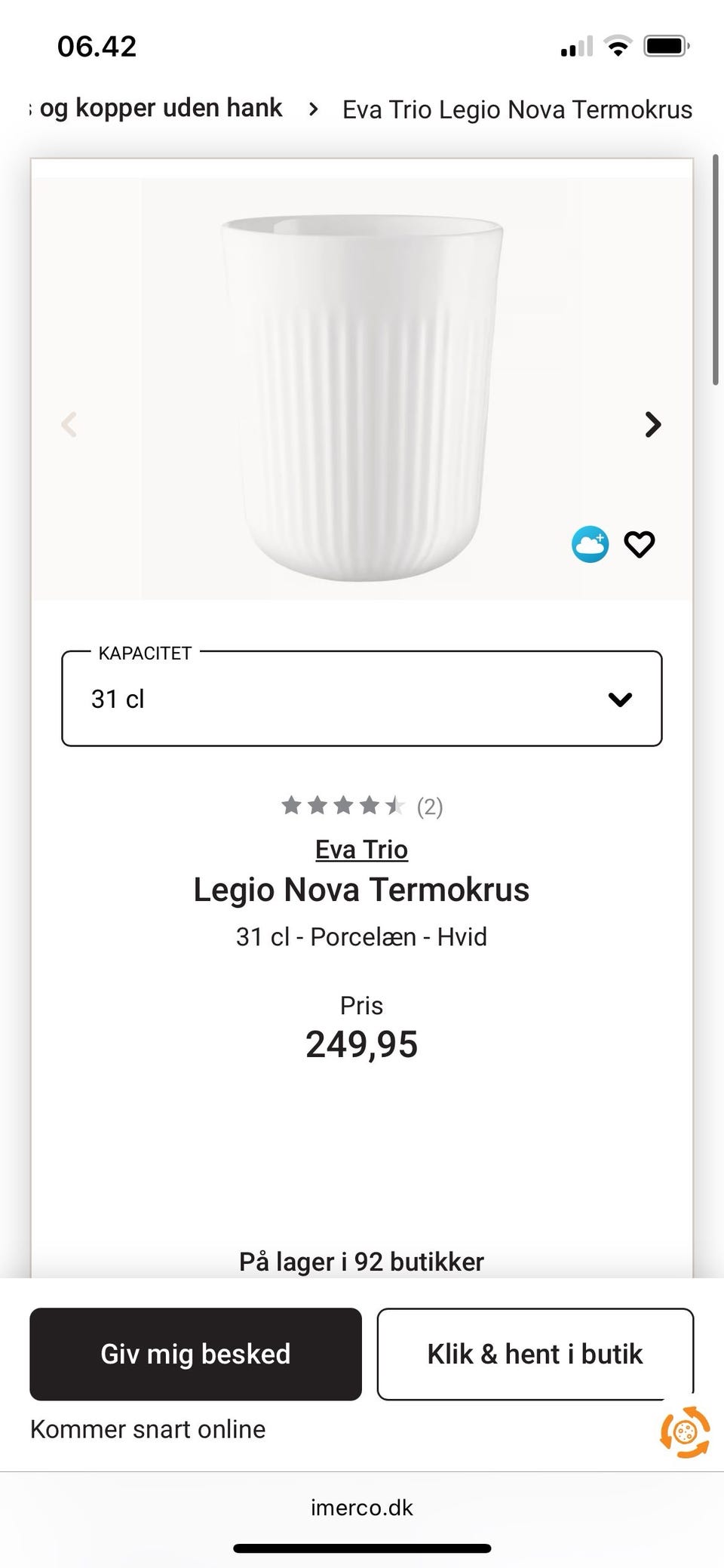Open the Kapacitet dropdown showing 31 cl

362,699
